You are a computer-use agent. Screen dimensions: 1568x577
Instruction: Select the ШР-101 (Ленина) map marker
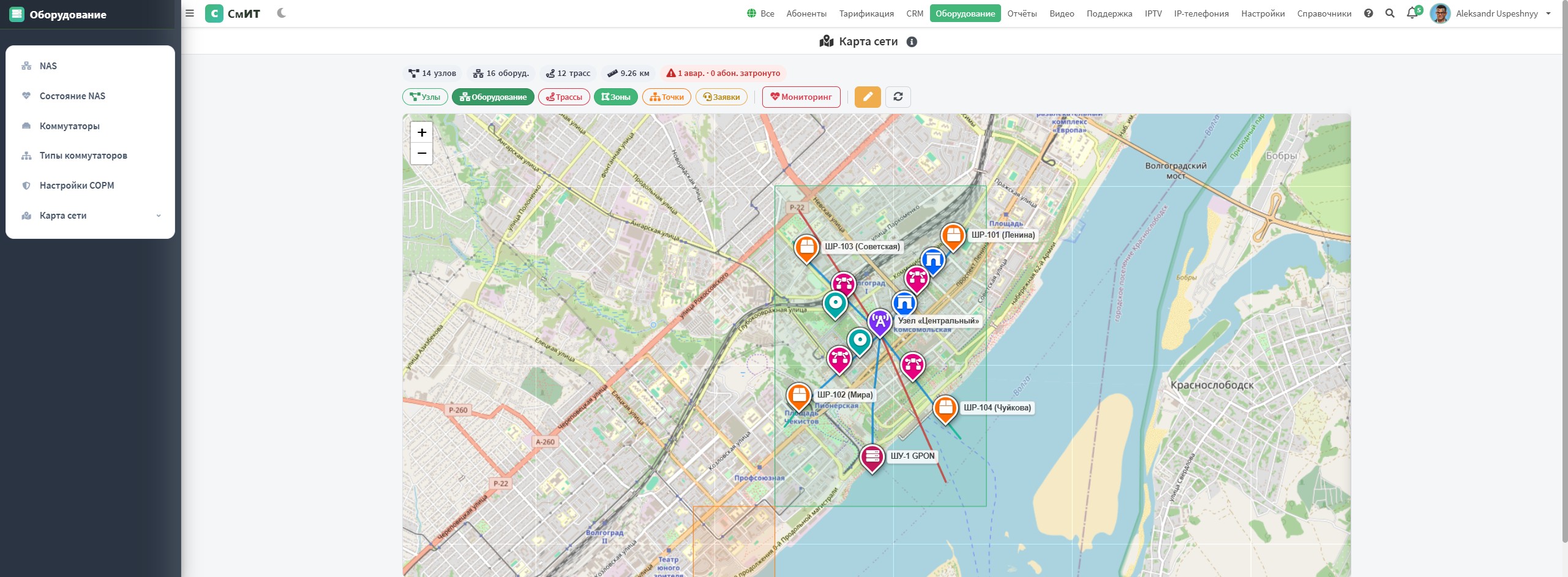pos(953,236)
